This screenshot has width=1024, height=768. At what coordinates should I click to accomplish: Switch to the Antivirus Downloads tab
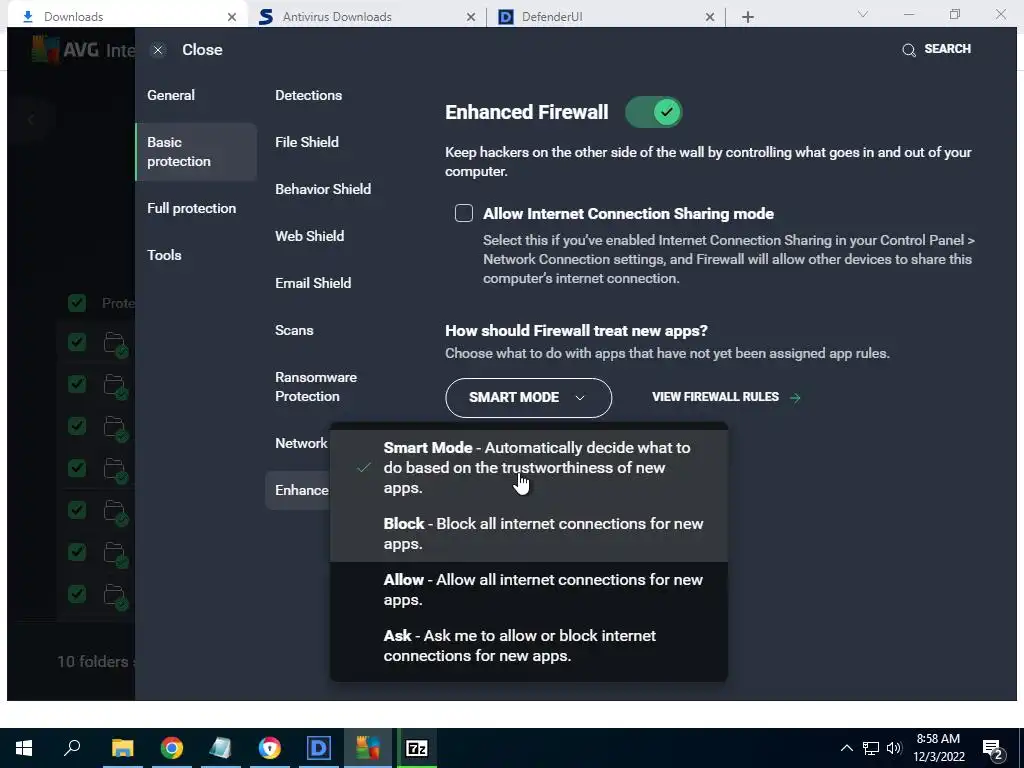[x=366, y=17]
